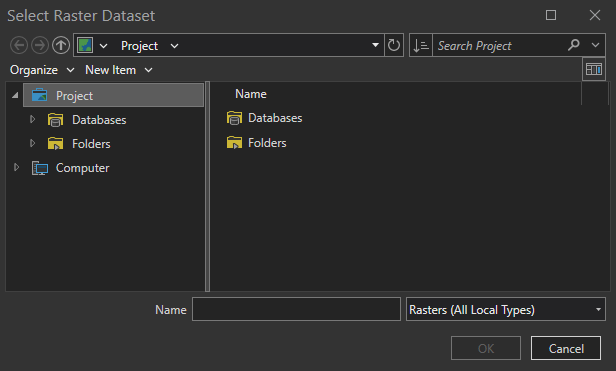The height and width of the screenshot is (371, 616).
Task: Open the New Item menu
Action: (118, 70)
